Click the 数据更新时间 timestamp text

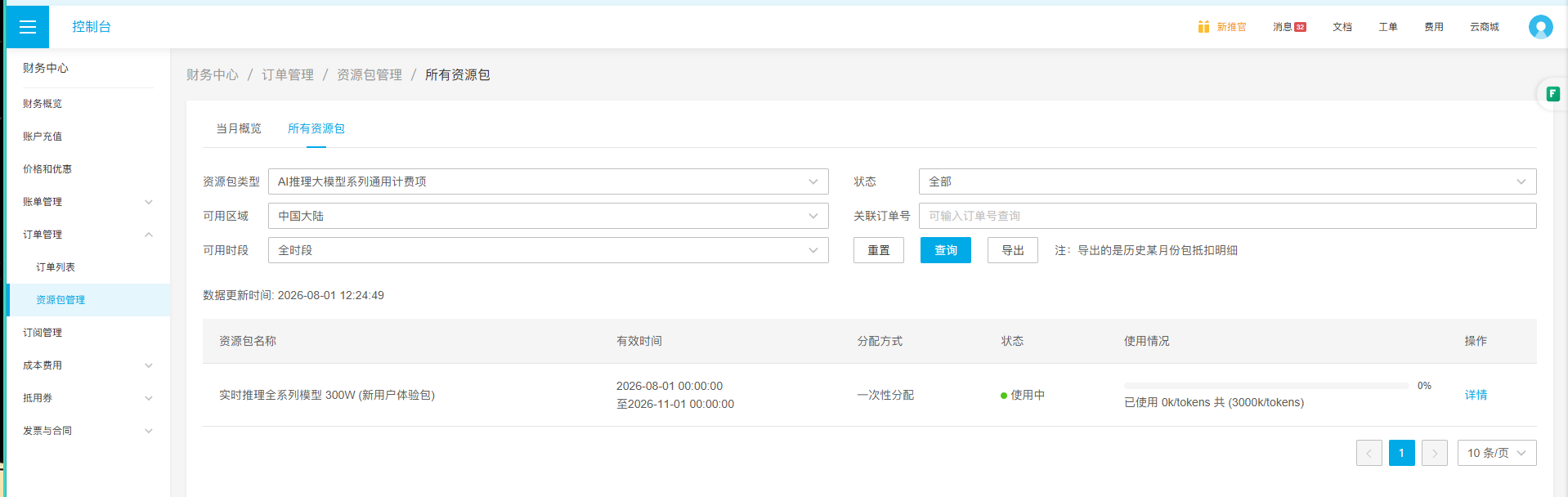[x=293, y=295]
